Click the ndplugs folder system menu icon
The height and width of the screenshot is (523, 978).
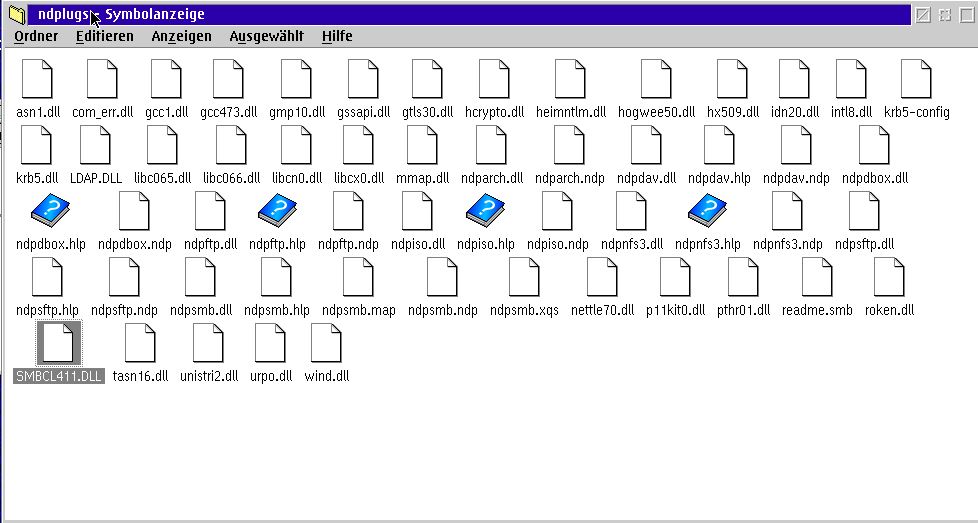(x=17, y=14)
